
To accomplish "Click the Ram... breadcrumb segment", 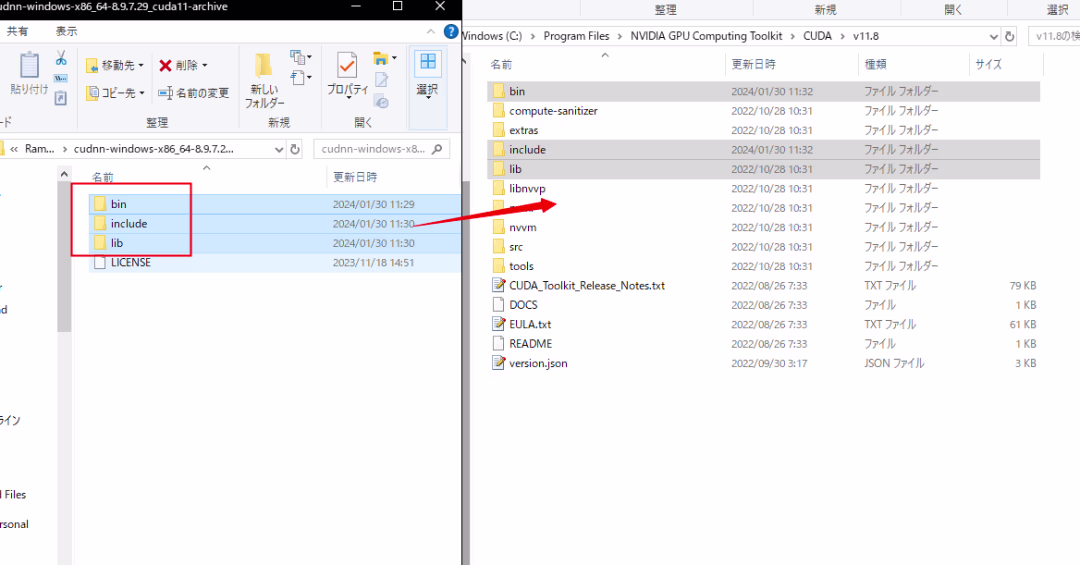I will tap(39, 149).
